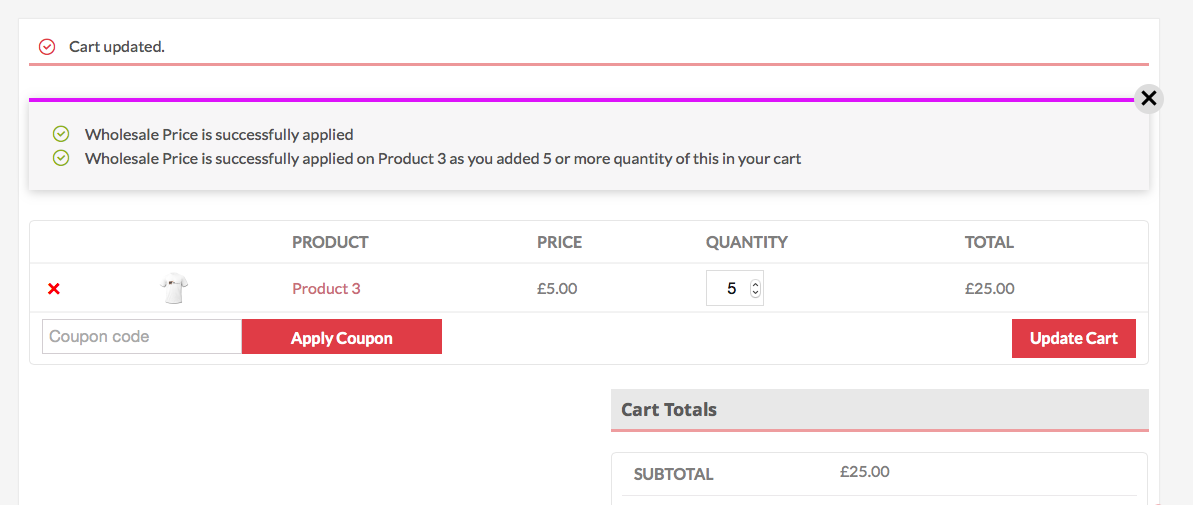
Task: Click the red check icon beside Cart updated
Action: (x=47, y=47)
